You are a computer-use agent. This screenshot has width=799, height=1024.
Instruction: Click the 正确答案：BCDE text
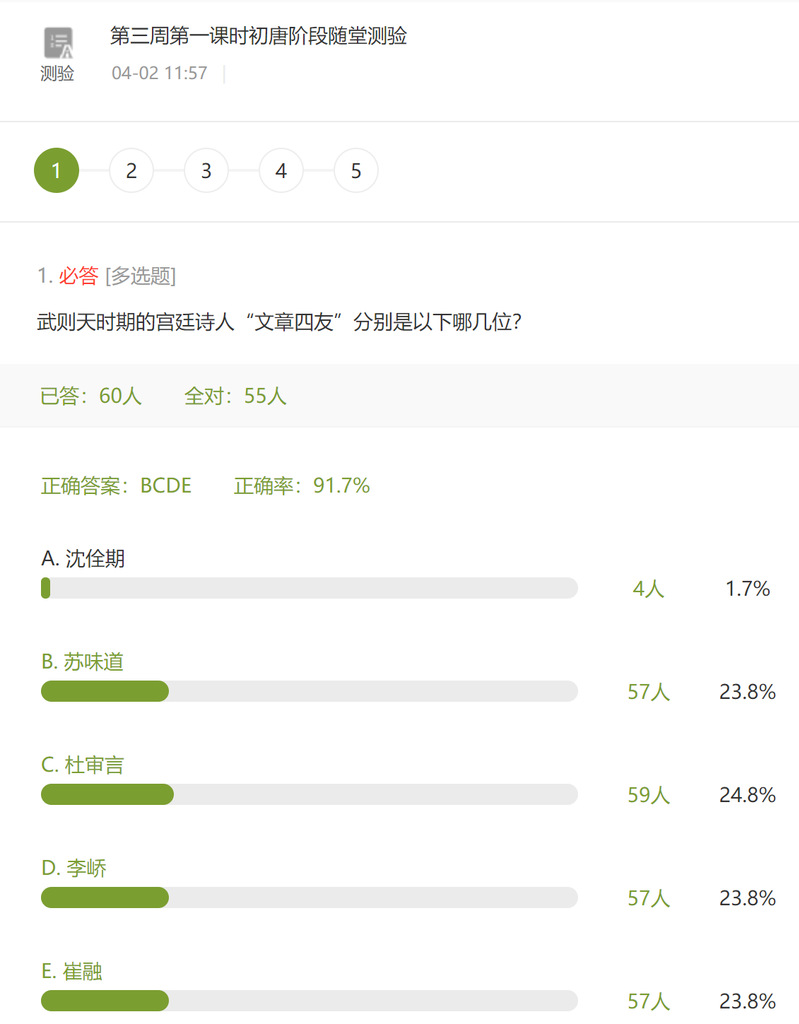[116, 486]
